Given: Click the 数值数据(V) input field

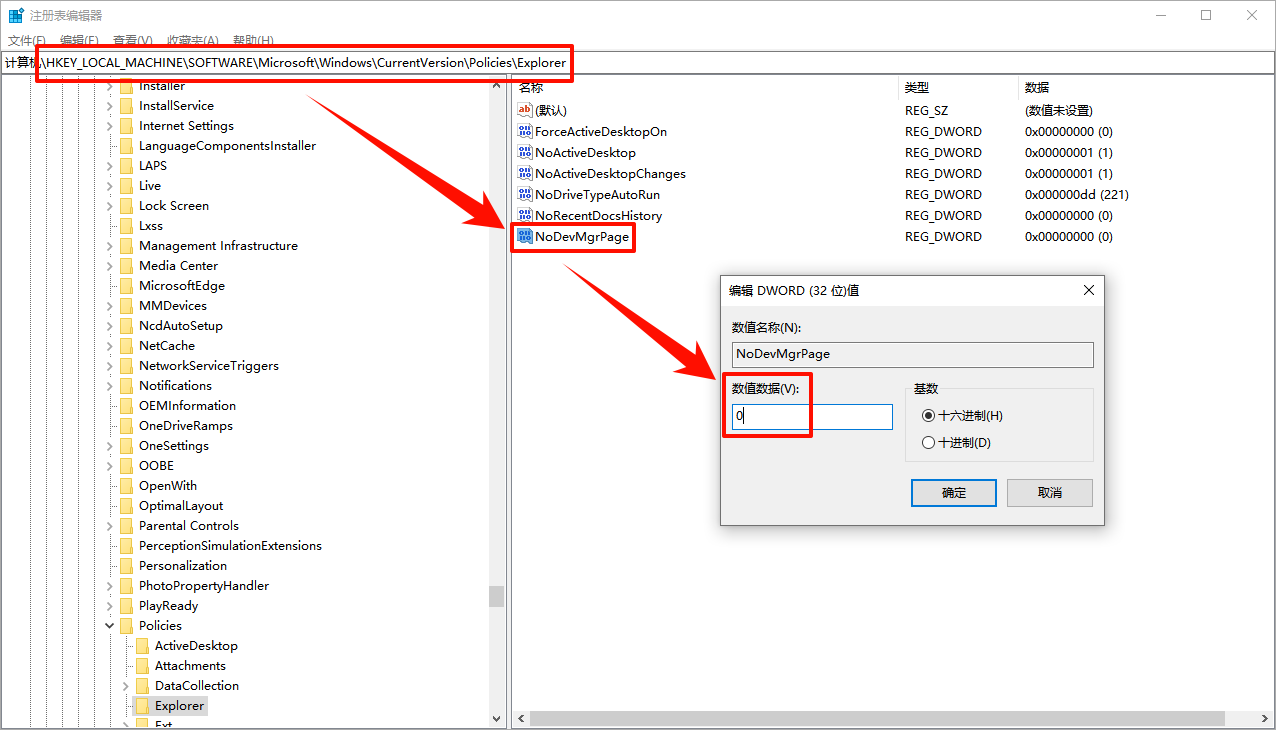Looking at the screenshot, I should [x=812, y=416].
